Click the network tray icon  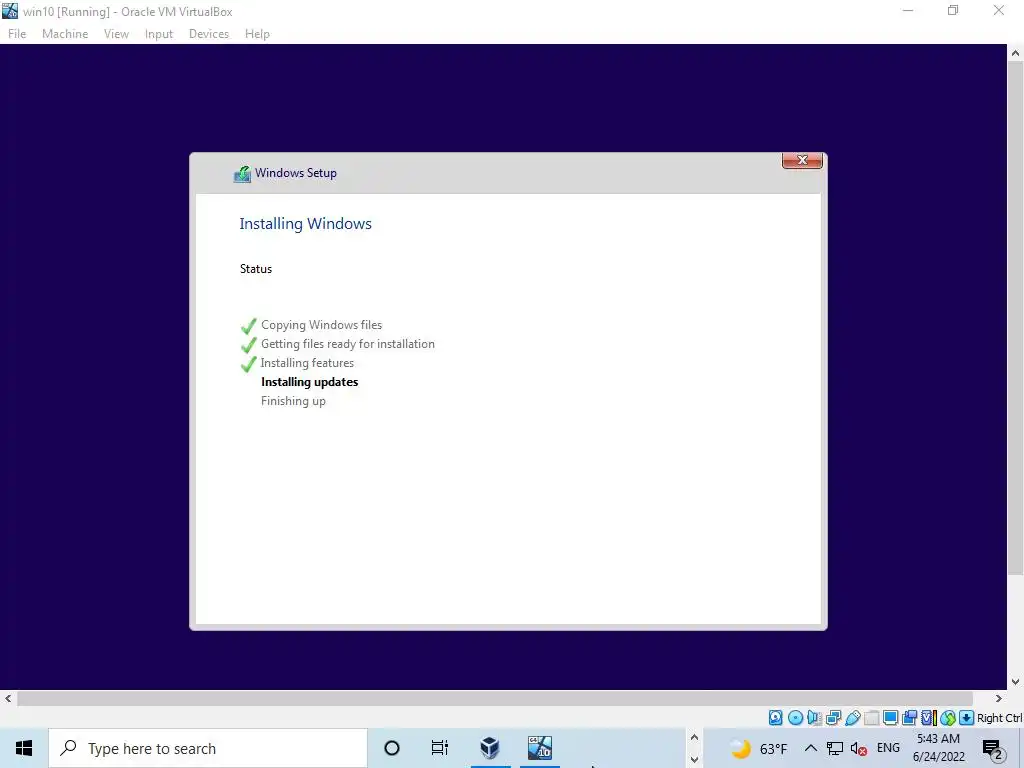click(x=835, y=748)
